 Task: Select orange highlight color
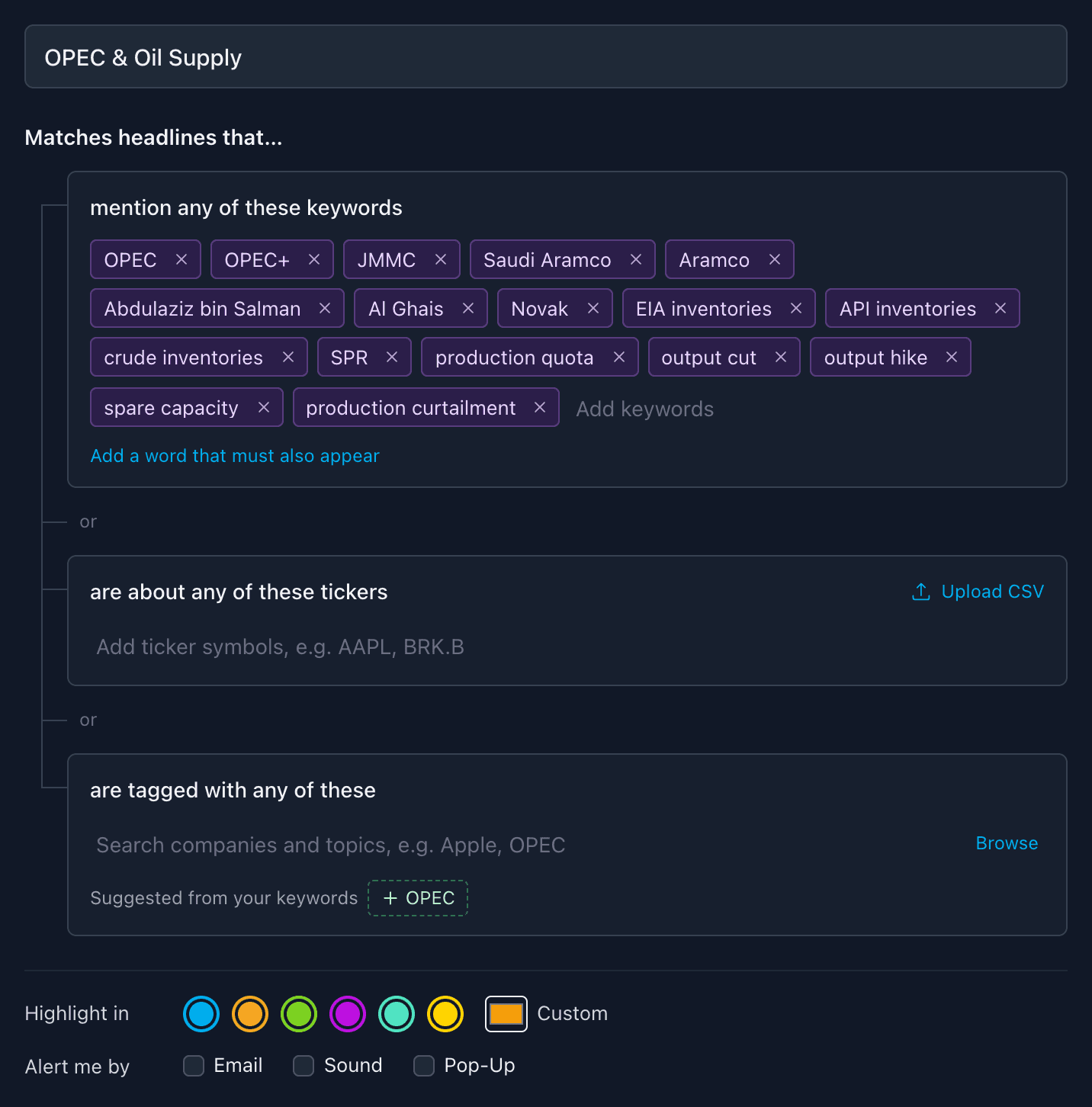(x=250, y=1014)
